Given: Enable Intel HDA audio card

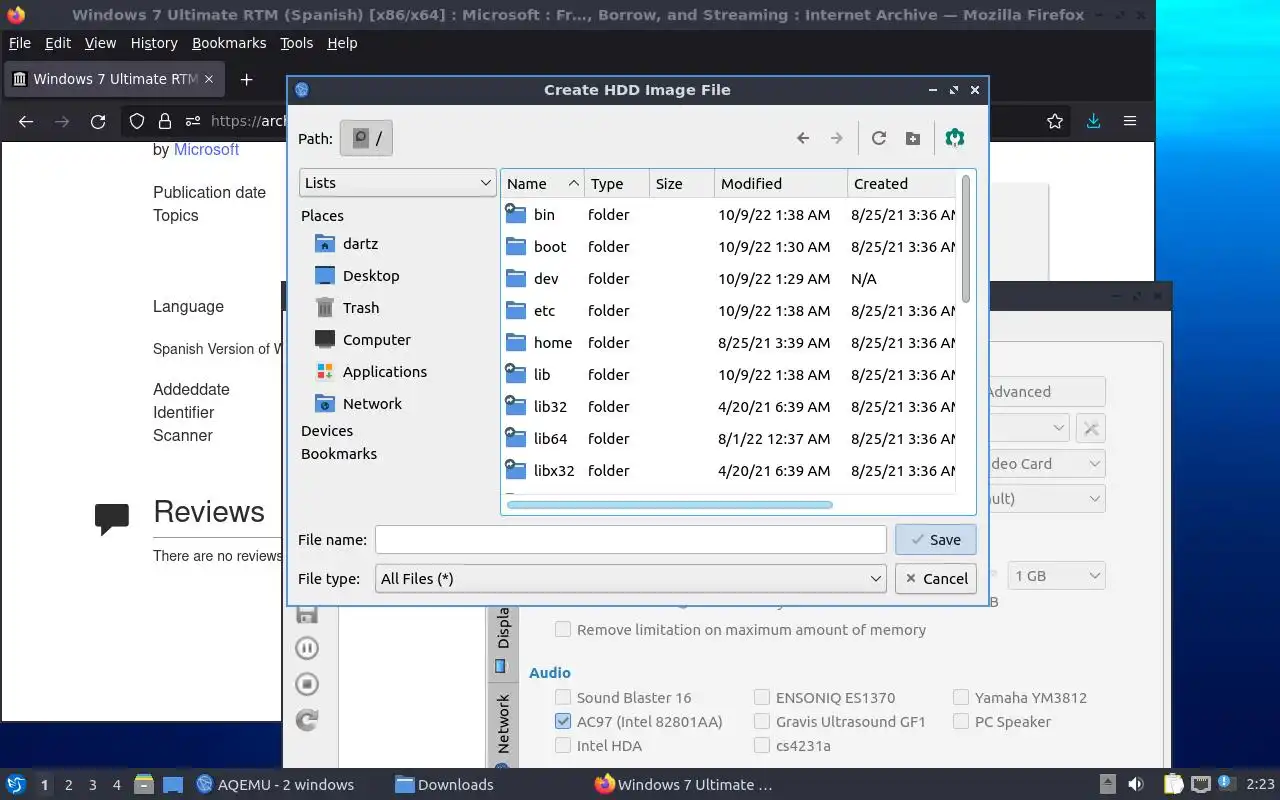Looking at the screenshot, I should (563, 745).
